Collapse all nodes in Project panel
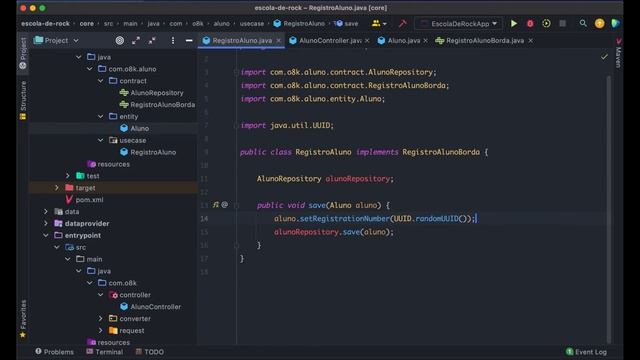The width and height of the screenshot is (640, 360). pos(152,40)
